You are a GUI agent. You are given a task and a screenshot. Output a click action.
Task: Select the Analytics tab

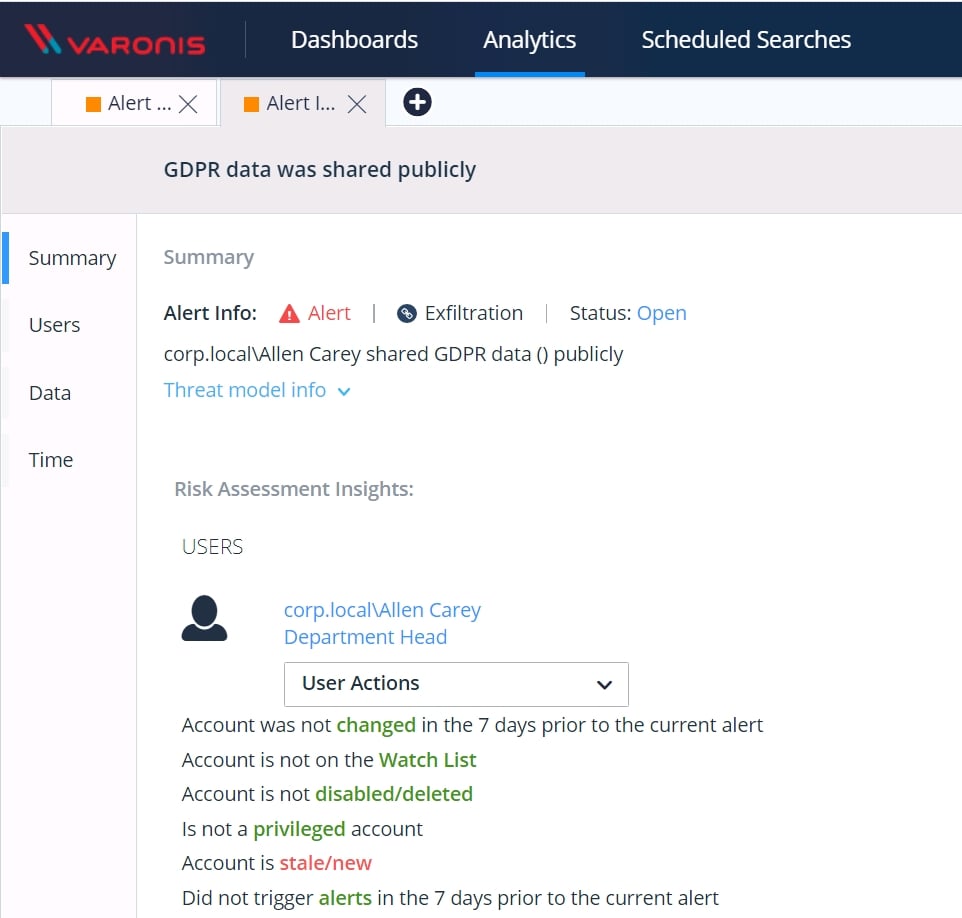pos(529,40)
